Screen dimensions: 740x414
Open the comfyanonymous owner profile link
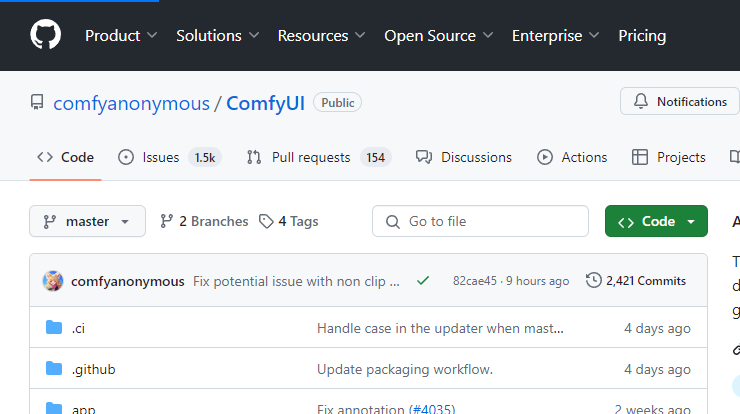[x=131, y=103]
